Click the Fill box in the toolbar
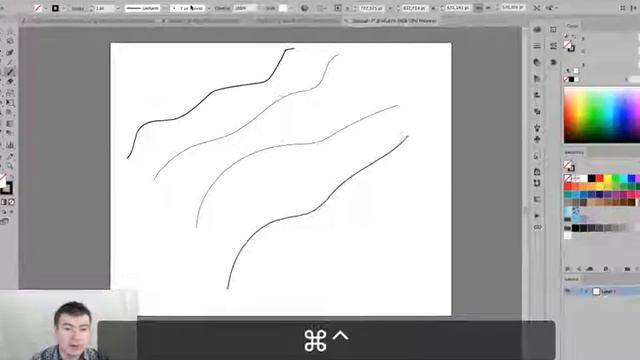 [x=3, y=180]
